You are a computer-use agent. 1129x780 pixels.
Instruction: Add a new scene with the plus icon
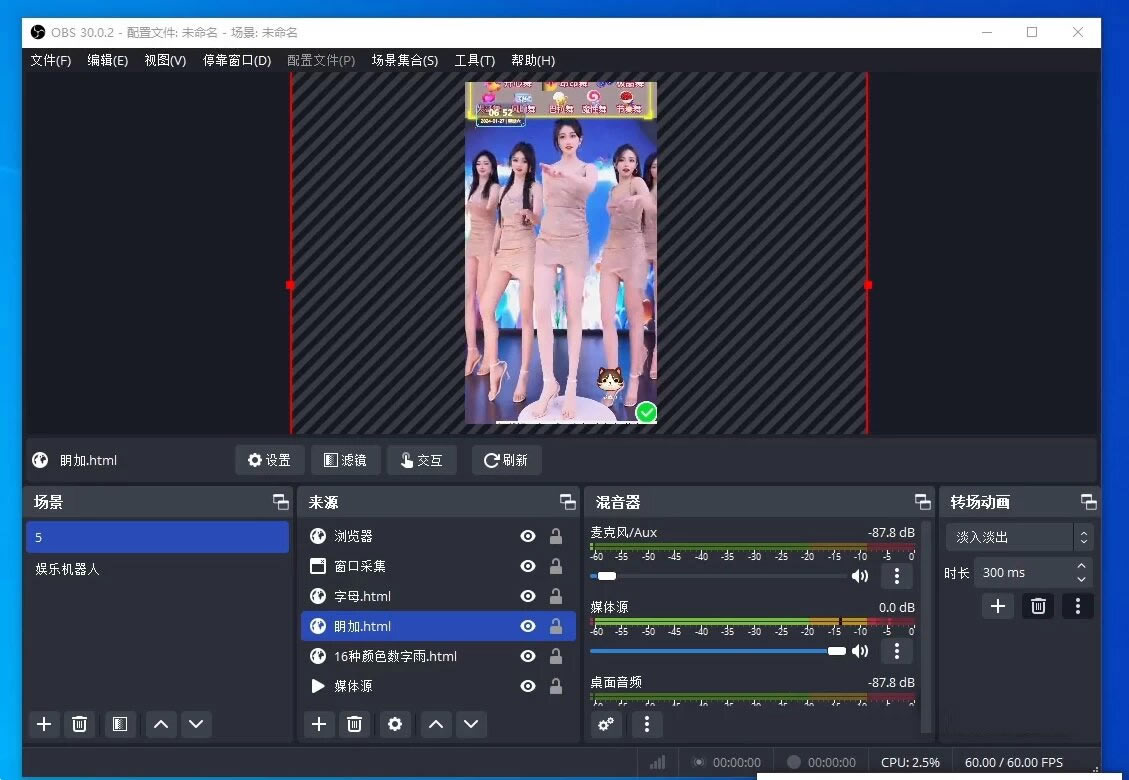click(44, 724)
